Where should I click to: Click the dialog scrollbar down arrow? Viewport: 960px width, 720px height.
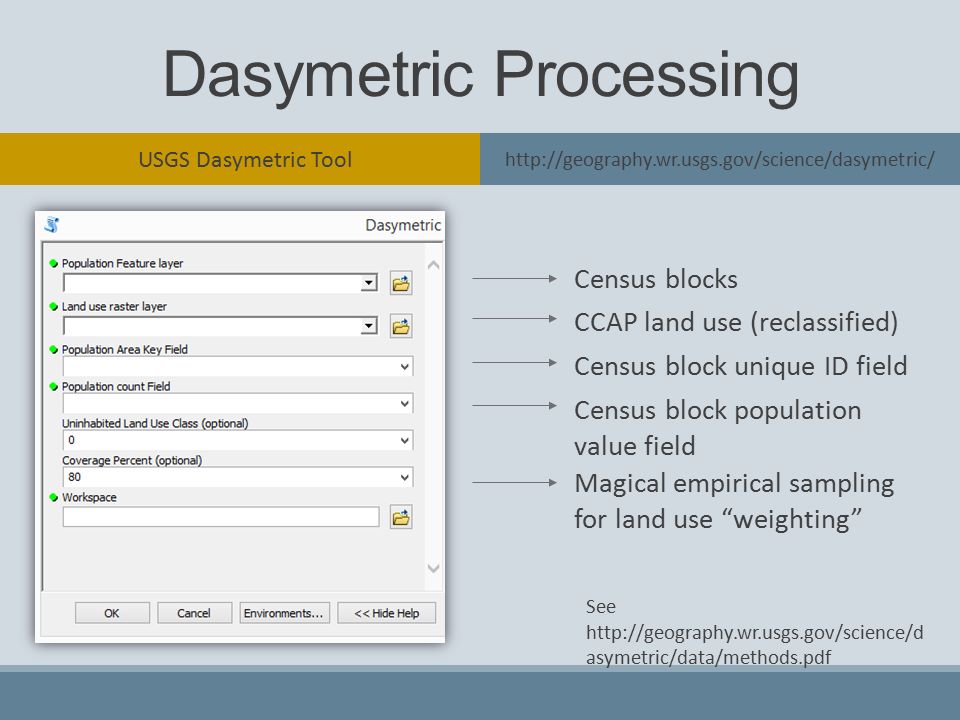click(433, 568)
